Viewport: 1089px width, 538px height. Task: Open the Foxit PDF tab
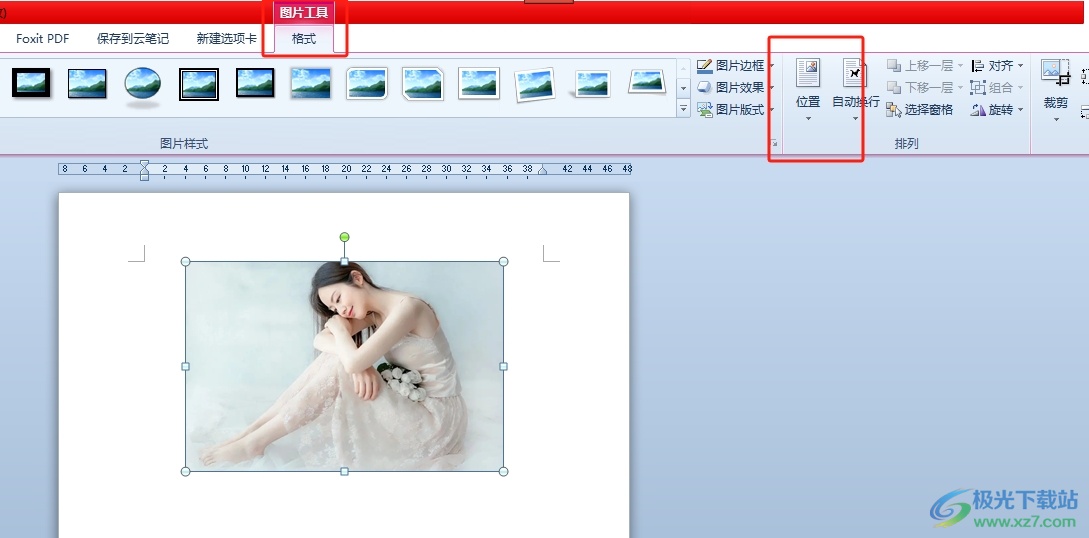point(43,39)
